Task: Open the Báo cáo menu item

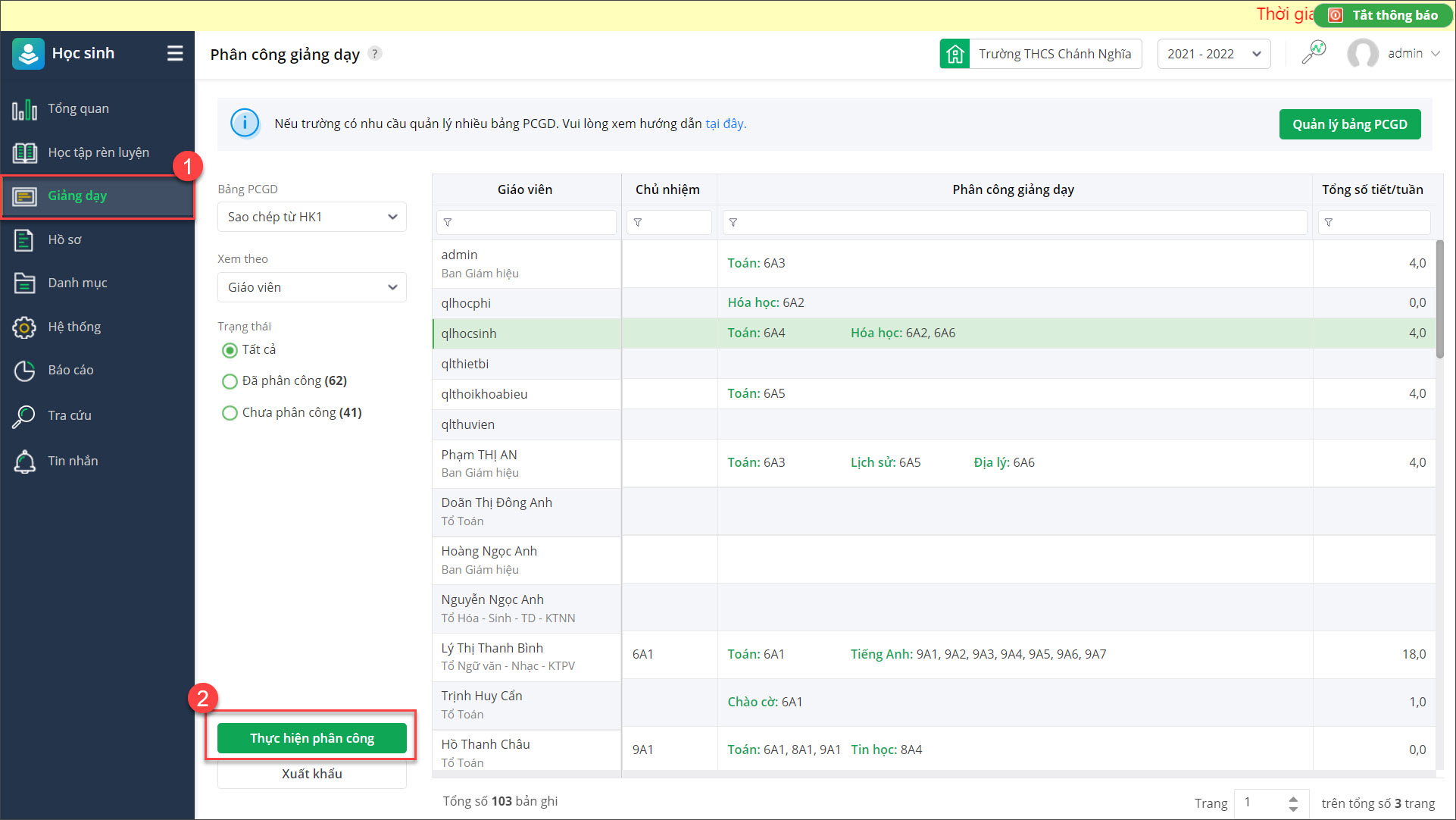Action: (70, 371)
